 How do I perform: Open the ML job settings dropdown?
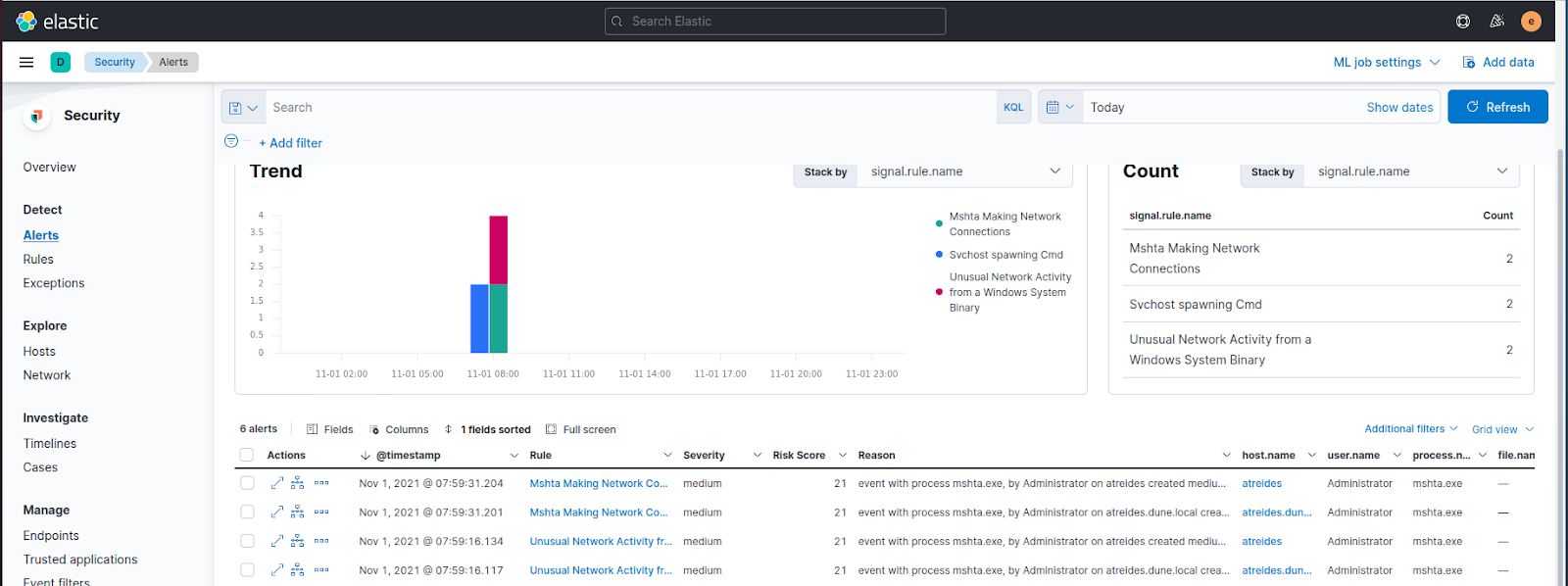click(x=1386, y=62)
